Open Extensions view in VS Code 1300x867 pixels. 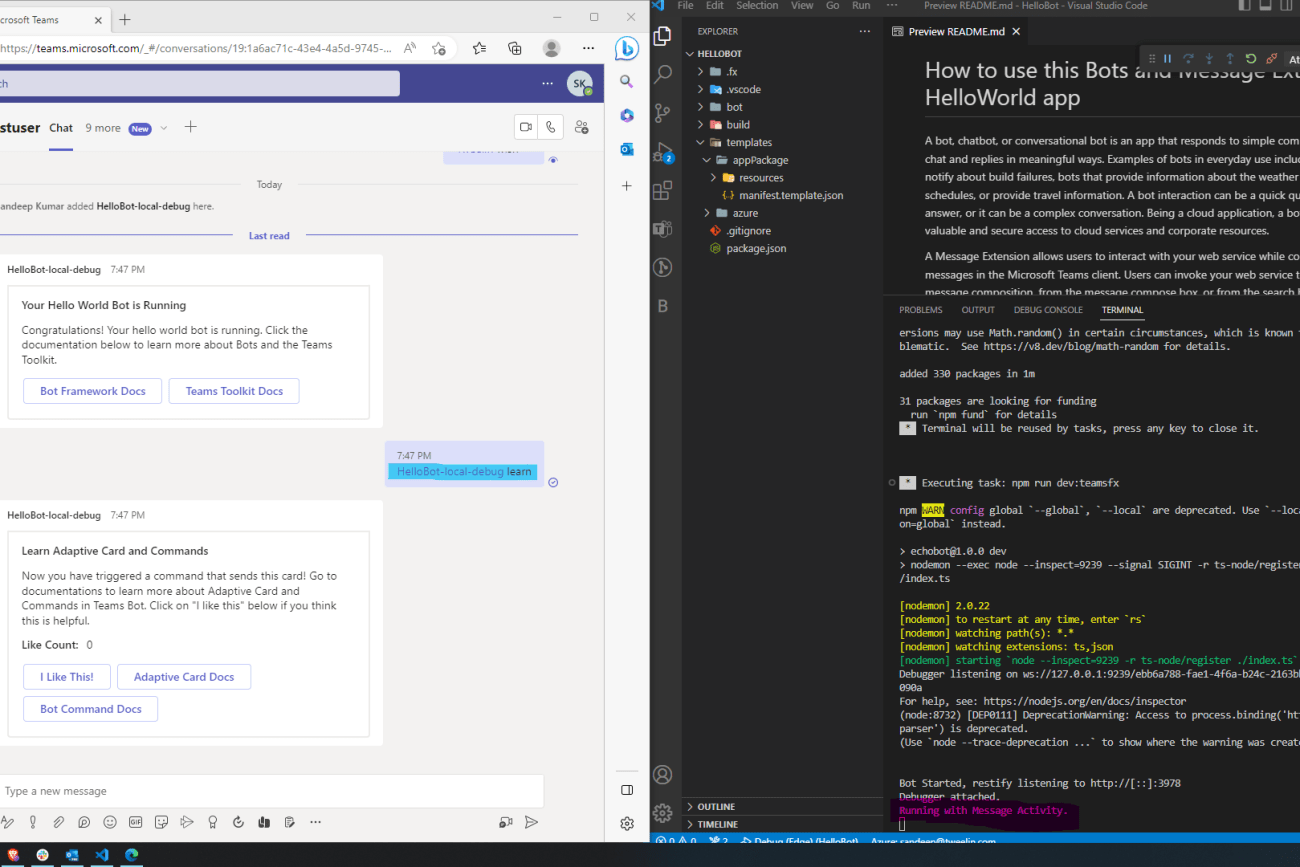662,190
